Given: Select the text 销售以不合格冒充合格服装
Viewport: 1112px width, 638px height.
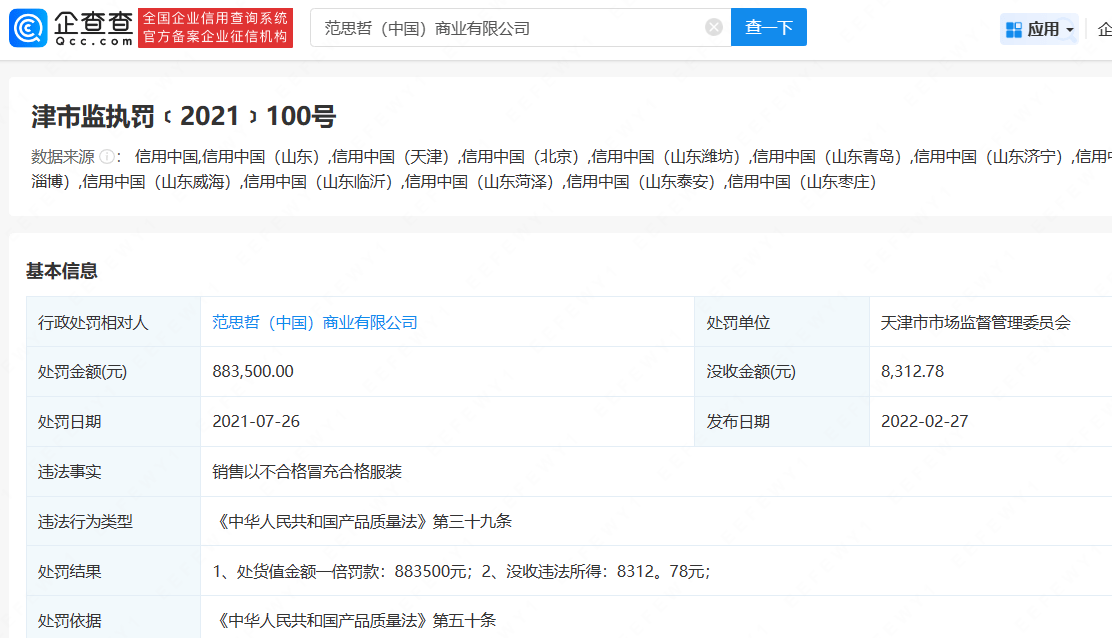Looking at the screenshot, I should coord(307,471).
